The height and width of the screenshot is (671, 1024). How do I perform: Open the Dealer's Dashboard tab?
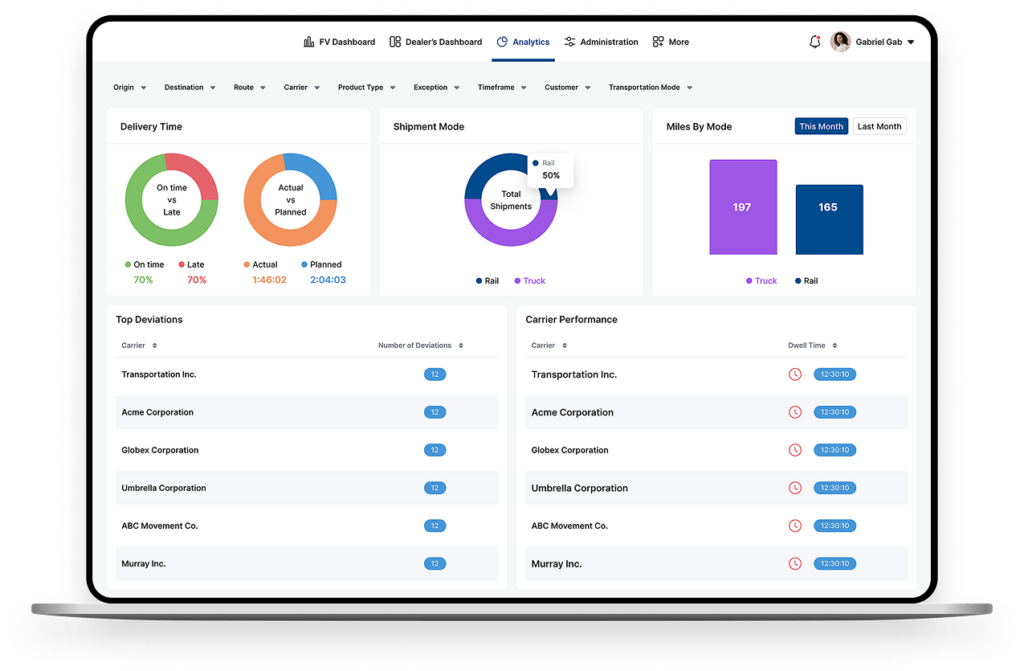pos(436,42)
